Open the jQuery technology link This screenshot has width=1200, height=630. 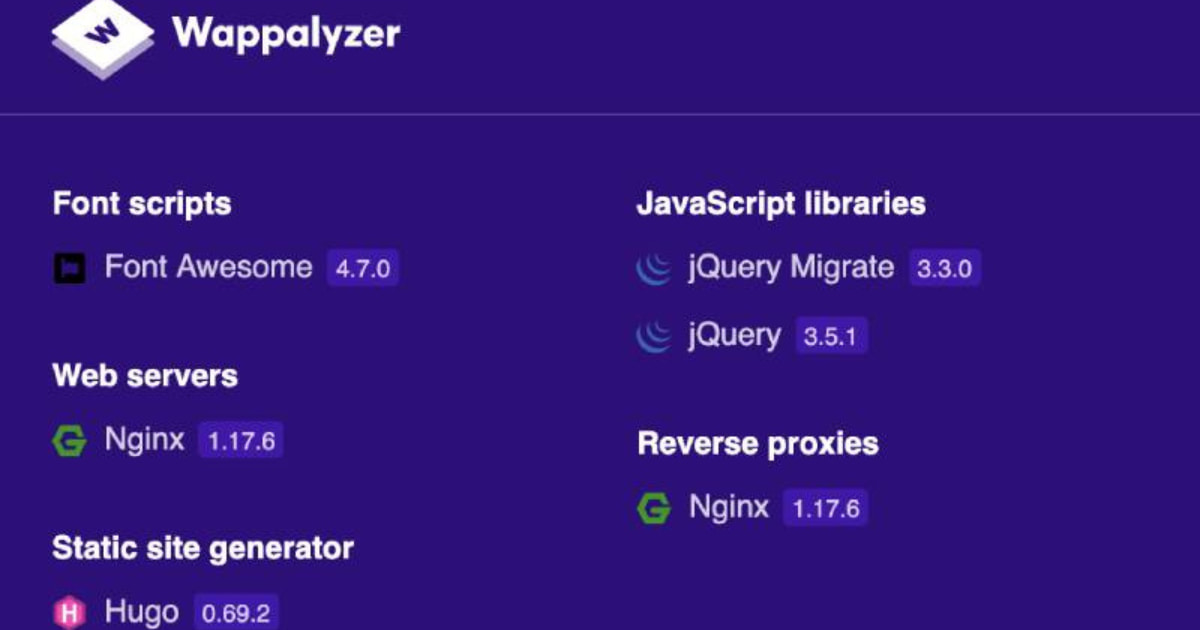pyautogui.click(x=733, y=336)
